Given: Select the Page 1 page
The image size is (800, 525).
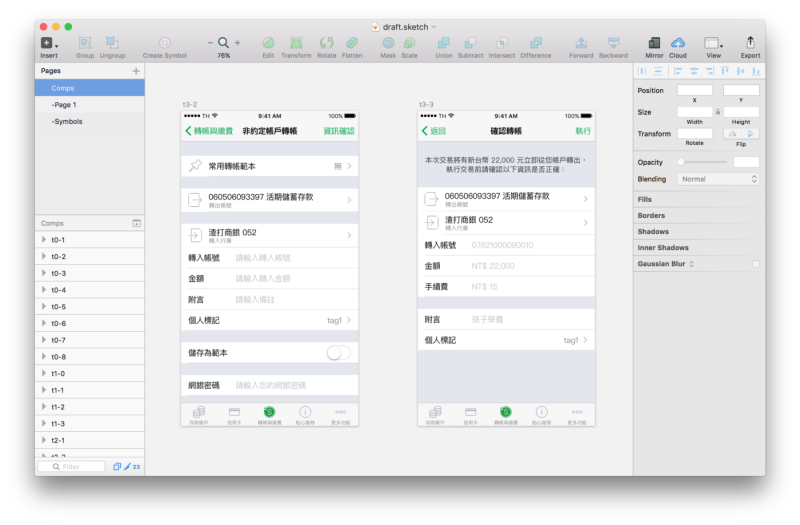Looking at the screenshot, I should coord(65,105).
